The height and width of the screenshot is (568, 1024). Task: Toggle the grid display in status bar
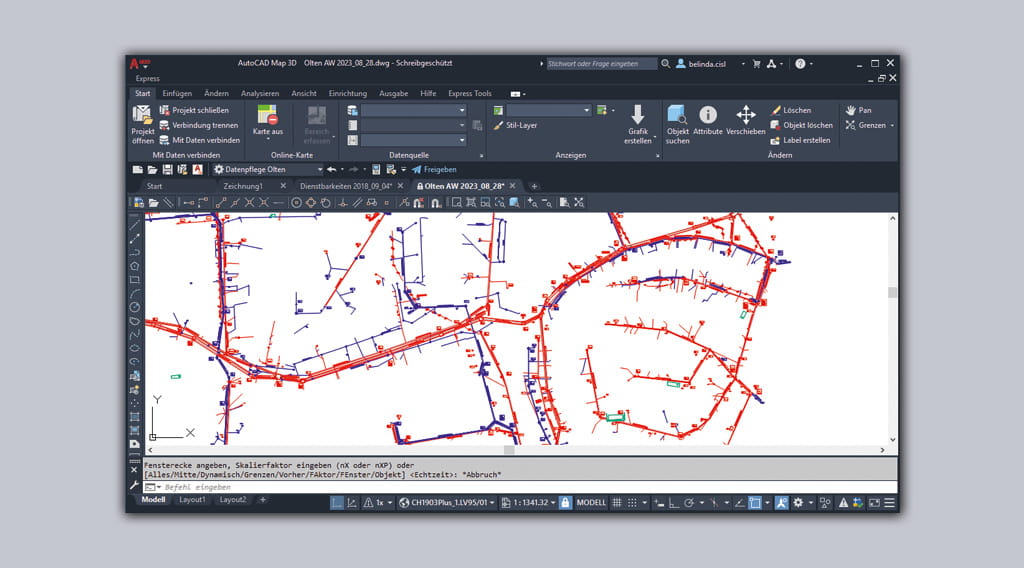(x=618, y=502)
